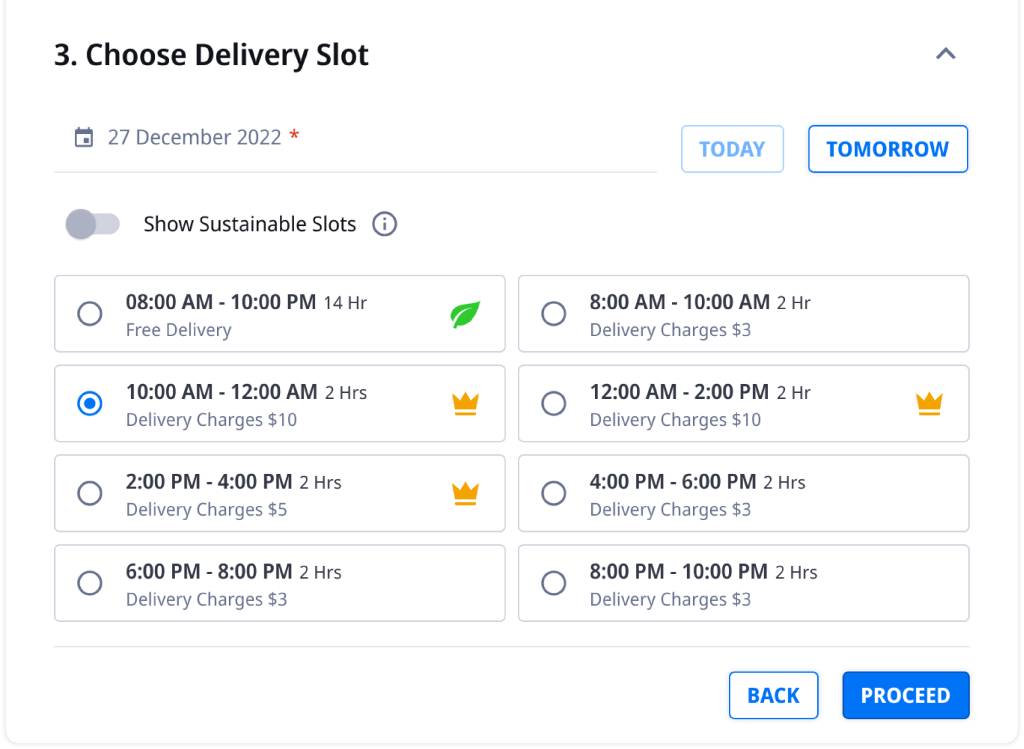The height and width of the screenshot is (749, 1024).
Task: Select the 6:00 PM - 8:00 PM slot
Action: tap(90, 582)
